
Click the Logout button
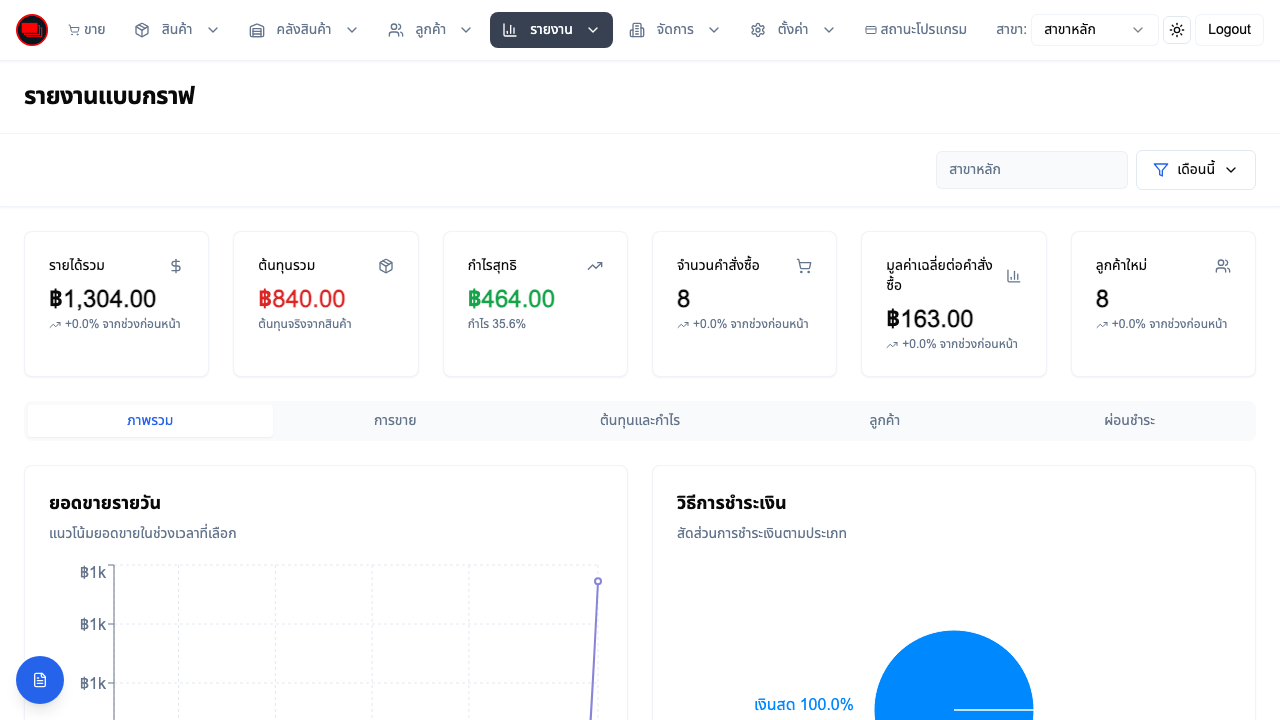(1229, 30)
